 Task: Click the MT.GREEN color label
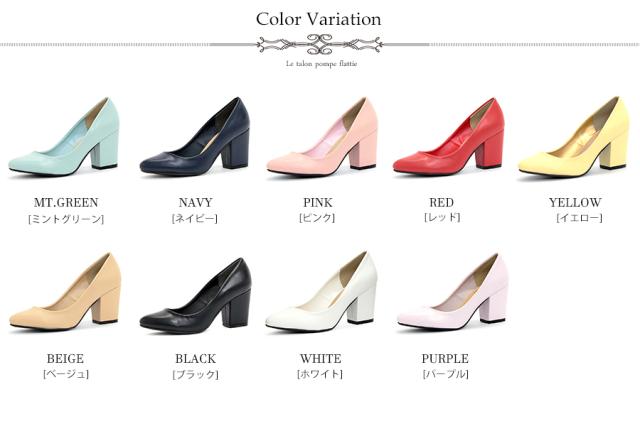66,202
